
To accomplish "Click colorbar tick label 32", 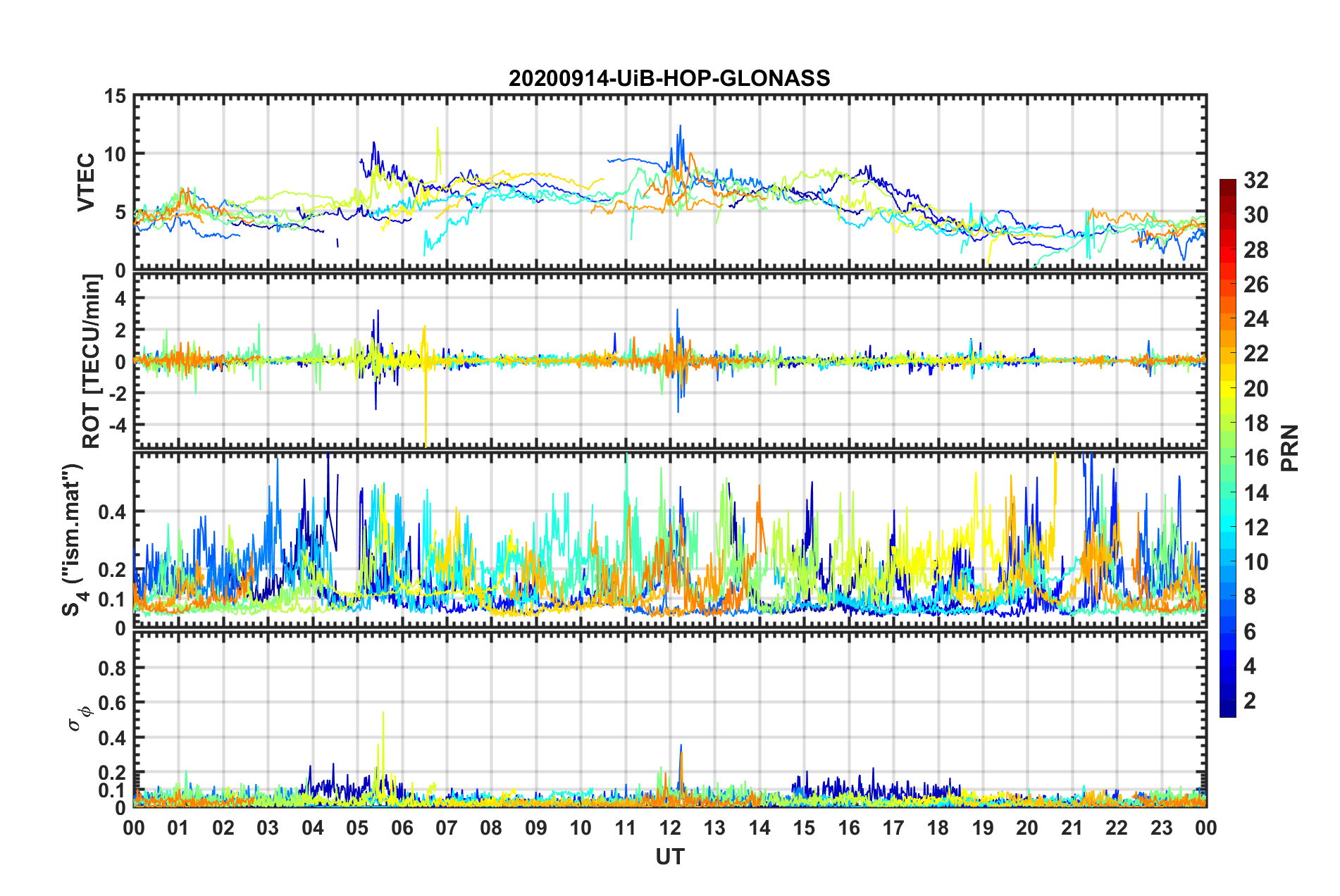I will (x=1256, y=180).
